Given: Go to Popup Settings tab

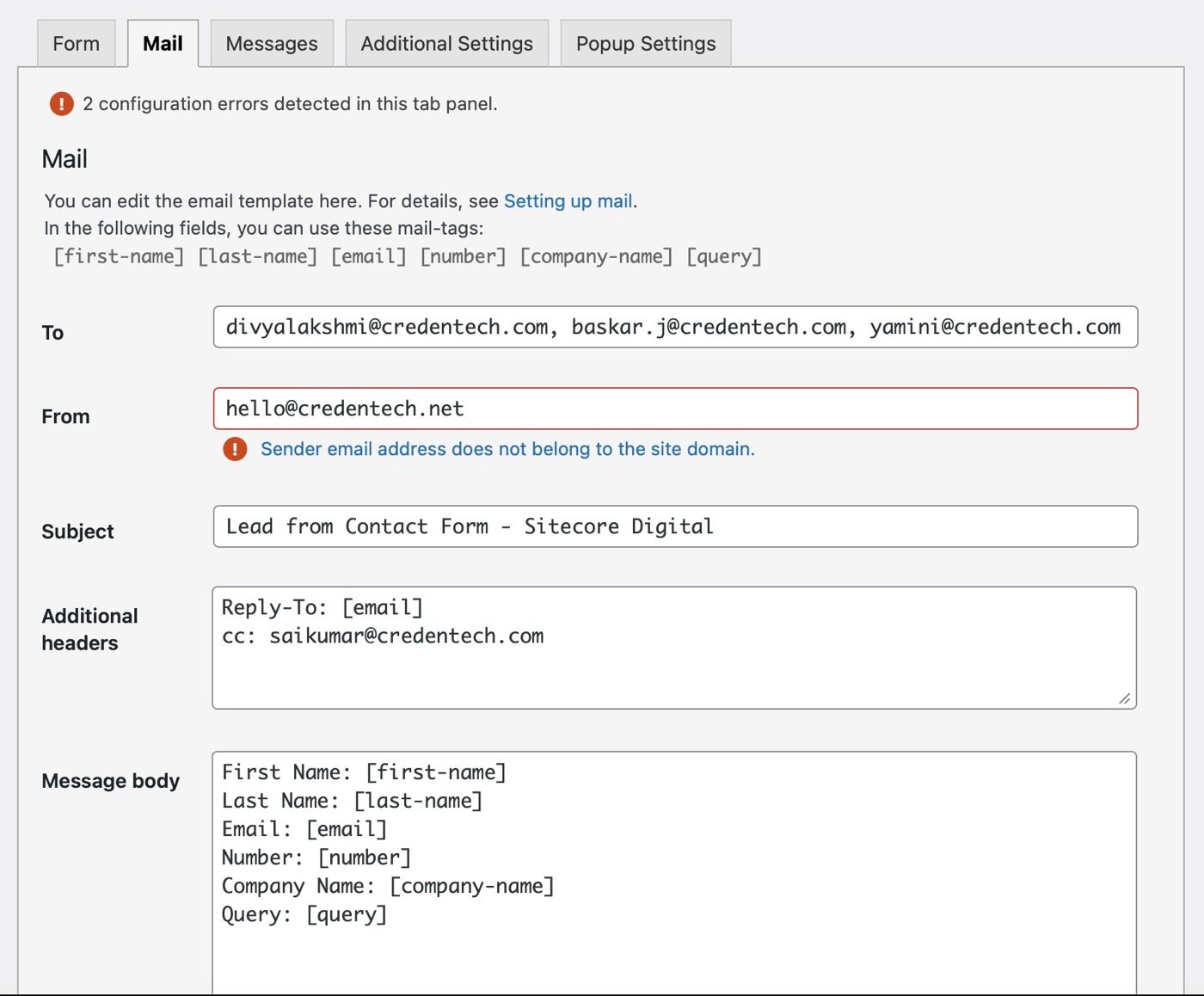Looking at the screenshot, I should pos(646,43).
